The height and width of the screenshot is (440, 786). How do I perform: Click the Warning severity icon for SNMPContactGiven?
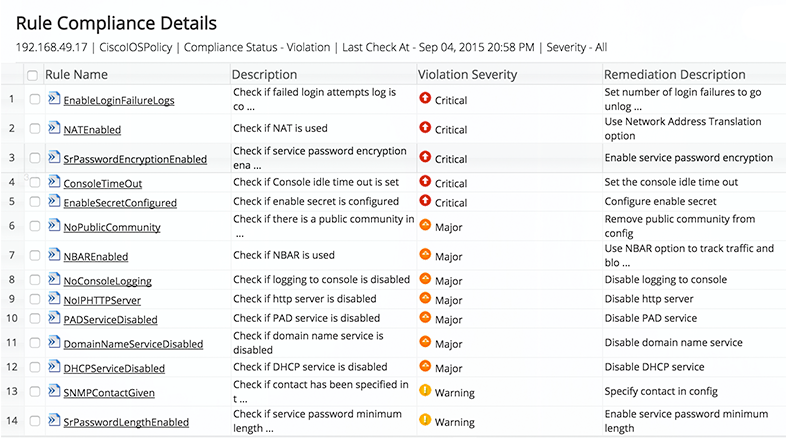425,392
